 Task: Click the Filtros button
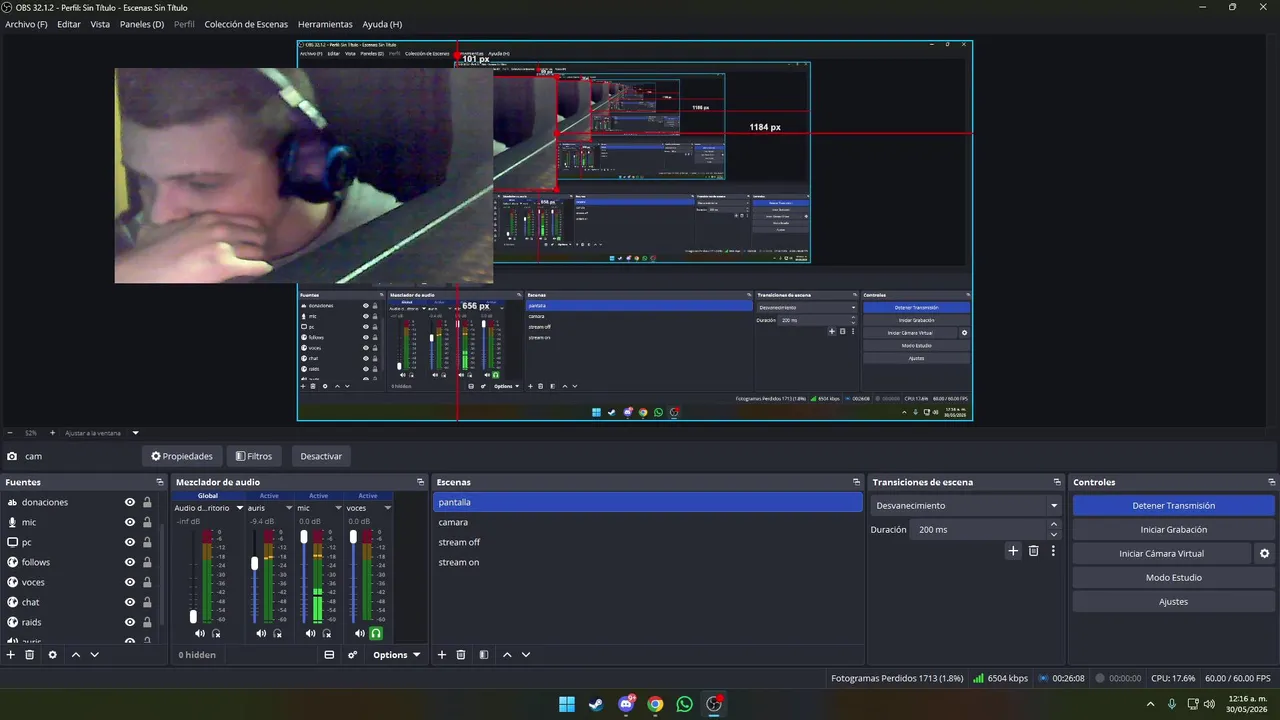pyautogui.click(x=253, y=456)
